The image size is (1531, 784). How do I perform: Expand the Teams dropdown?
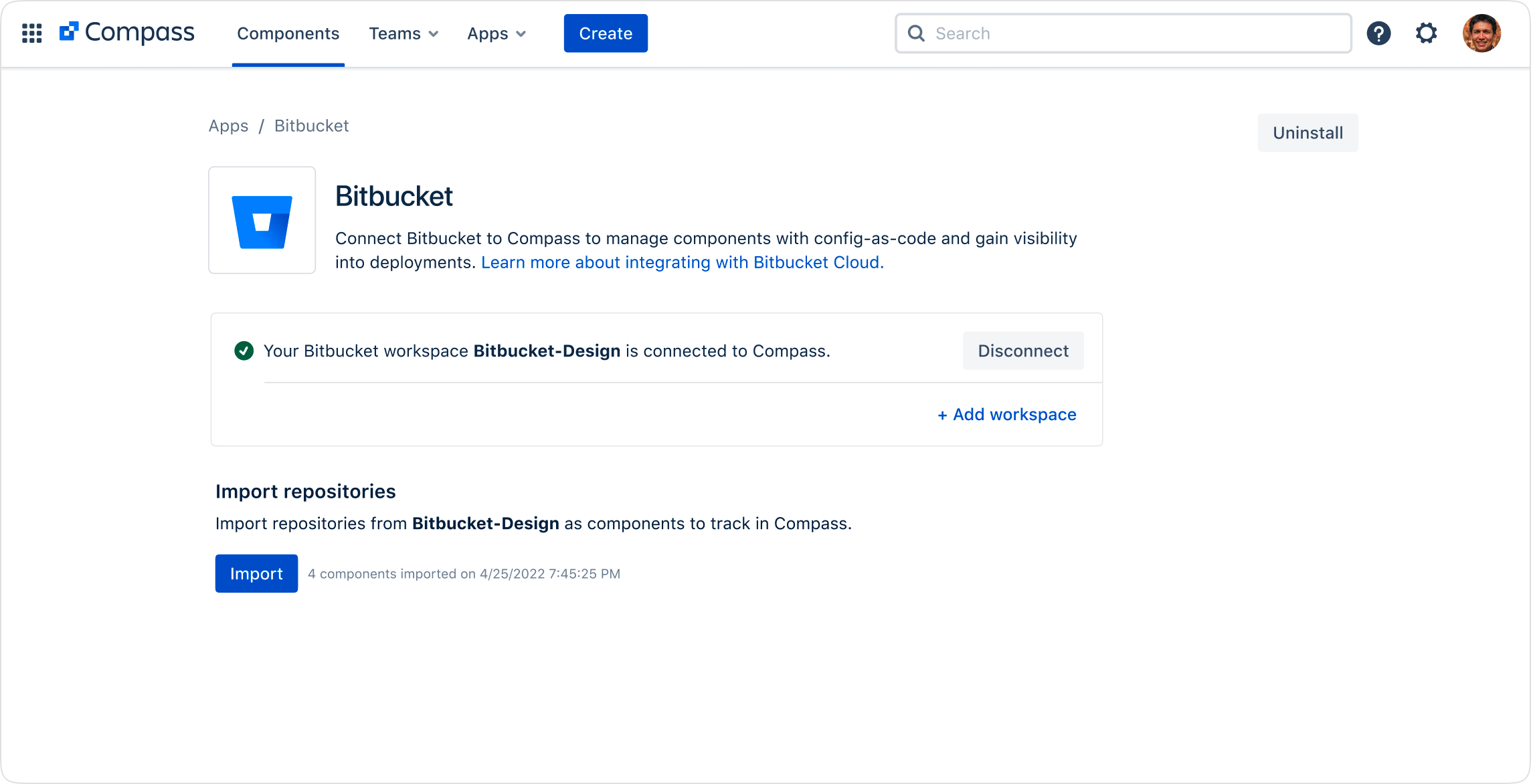pyautogui.click(x=403, y=33)
